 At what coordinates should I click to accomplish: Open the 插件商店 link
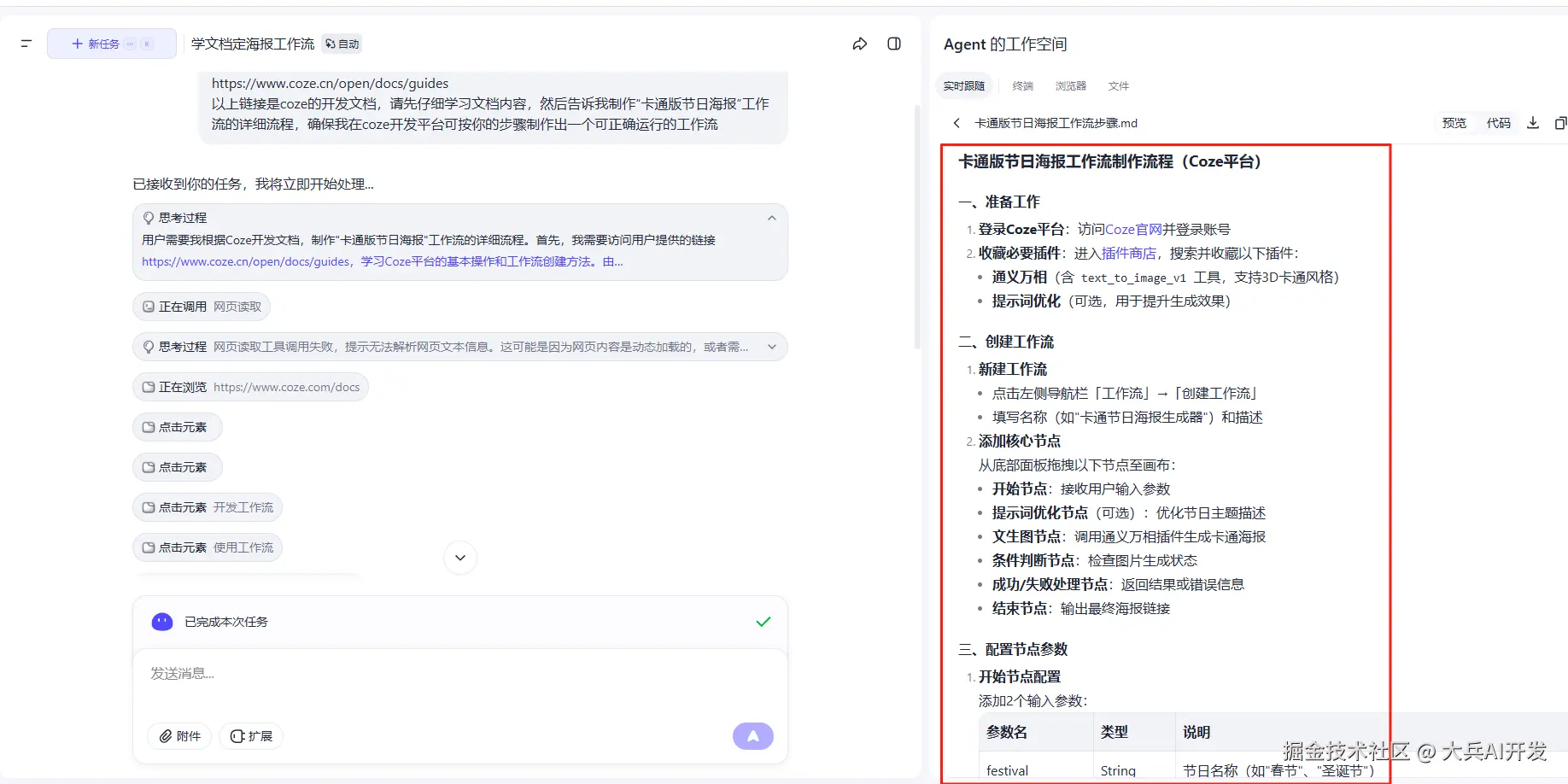tap(1129, 253)
